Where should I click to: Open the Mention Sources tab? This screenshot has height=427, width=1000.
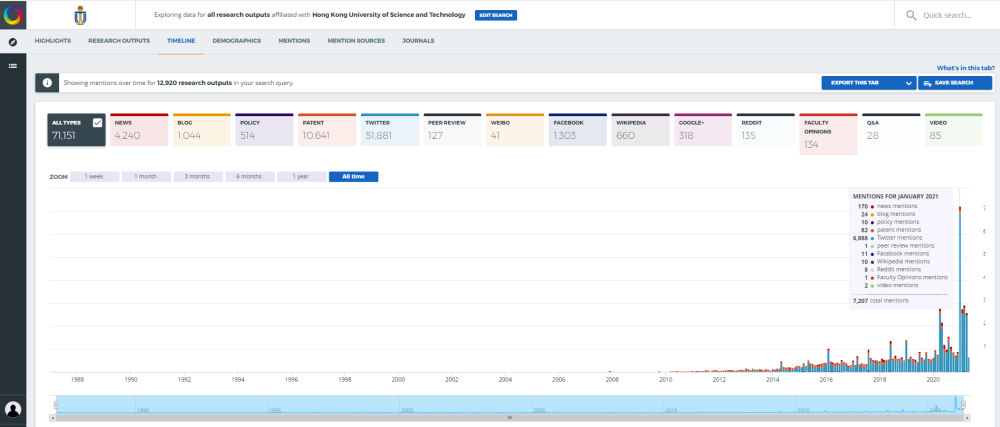point(356,41)
